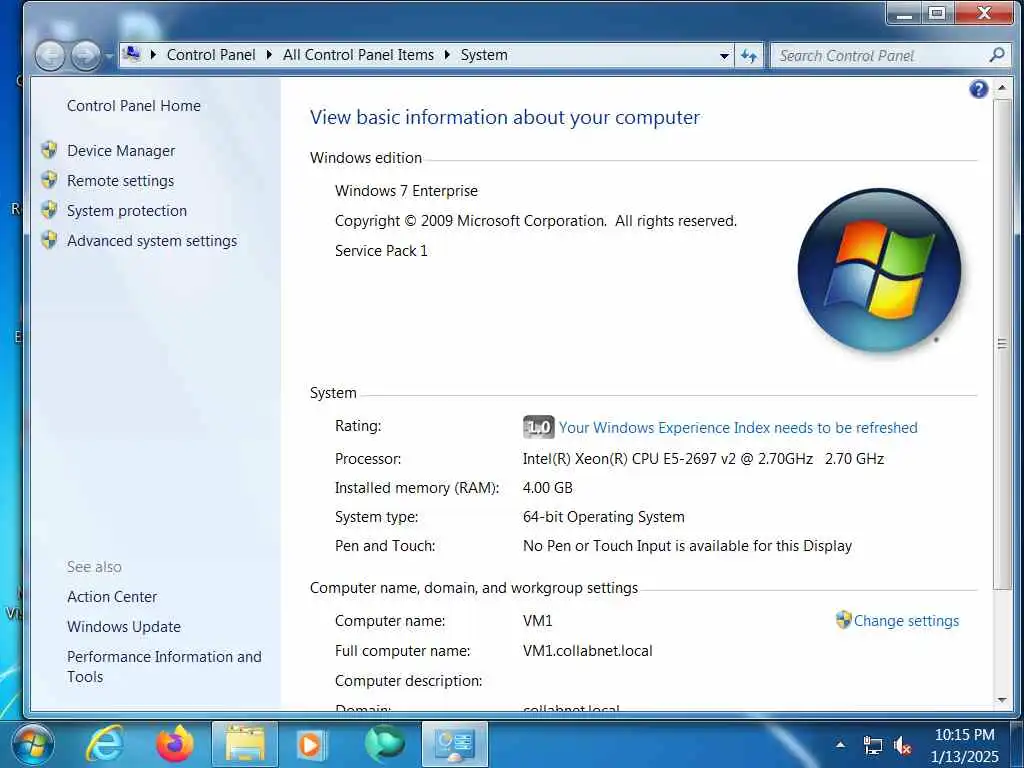Click the processor value Intel(R) Xeon(R) text
The image size is (1024, 768).
tap(703, 459)
